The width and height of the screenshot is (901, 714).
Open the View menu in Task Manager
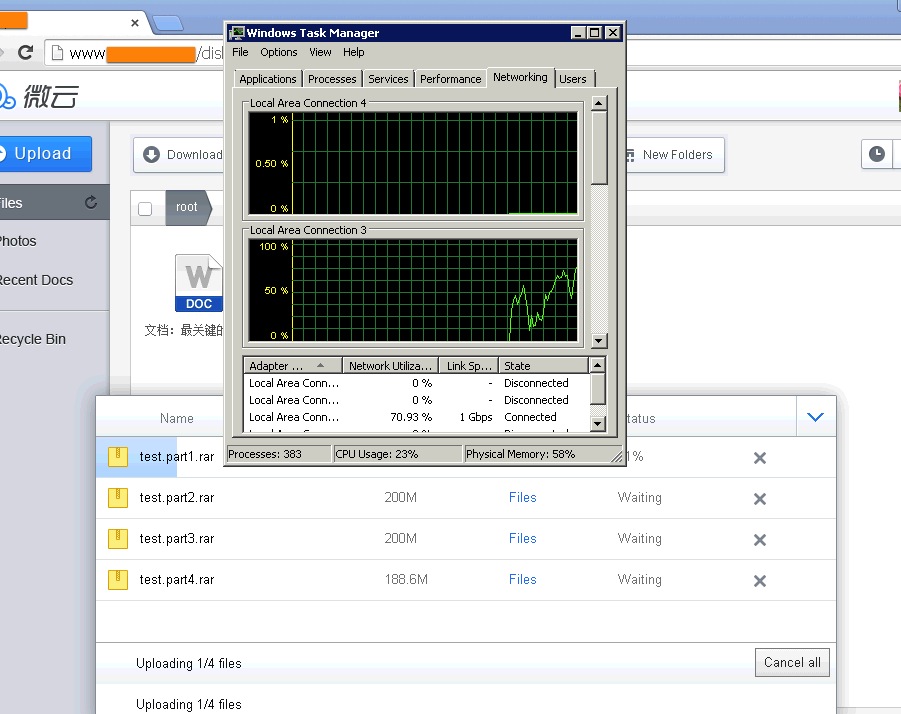tap(320, 52)
